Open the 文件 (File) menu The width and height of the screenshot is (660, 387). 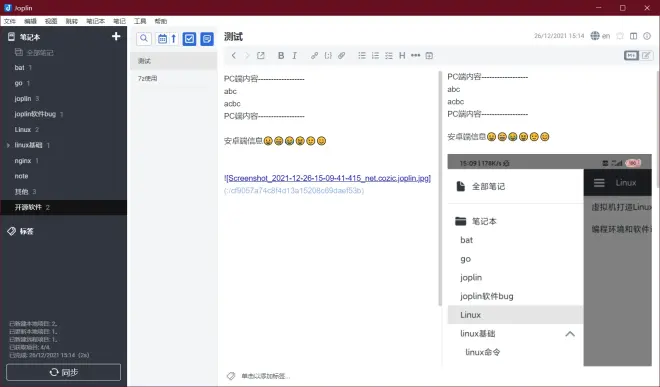click(10, 21)
